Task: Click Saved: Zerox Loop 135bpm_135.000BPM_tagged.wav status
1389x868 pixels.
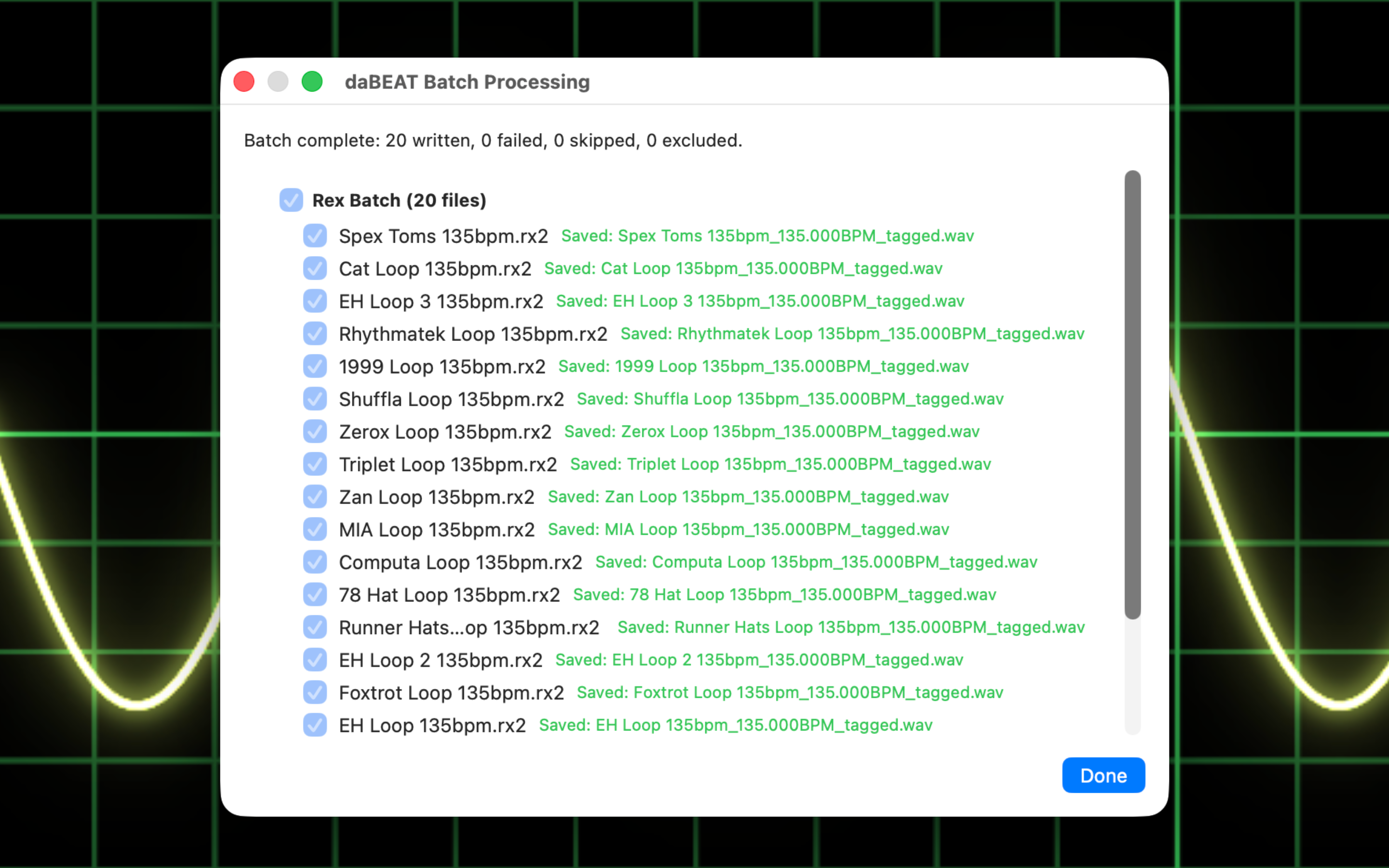Action: (772, 432)
